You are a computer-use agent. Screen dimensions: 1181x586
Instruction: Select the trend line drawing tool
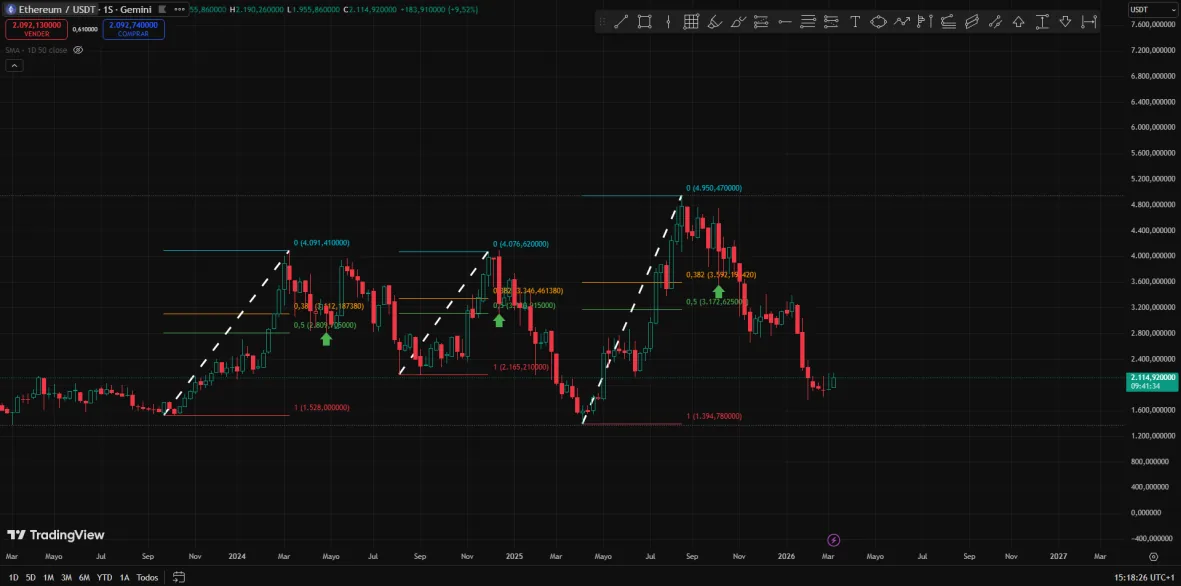[621, 22]
